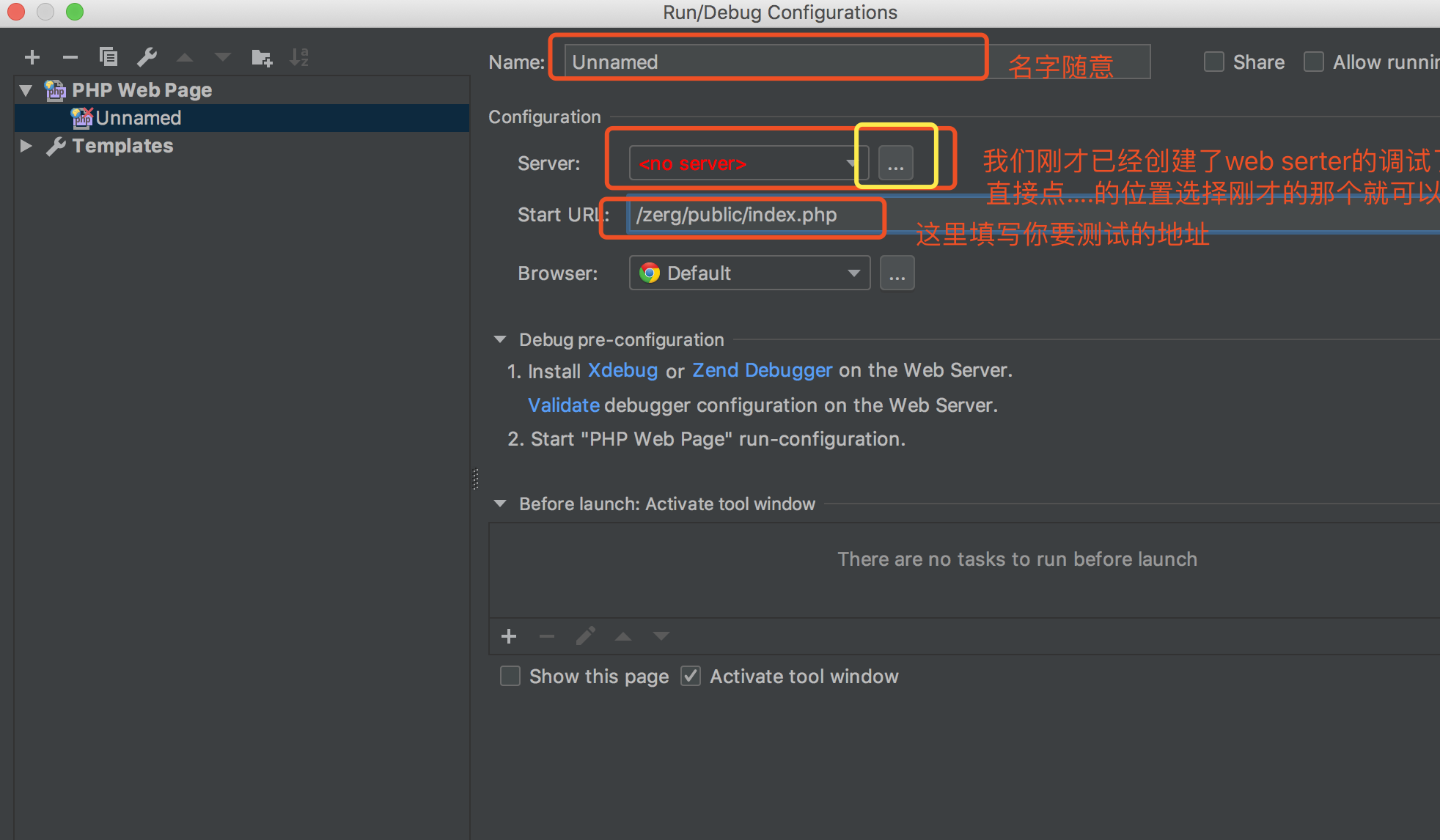Add a new configuration with the plus icon
The width and height of the screenshot is (1440, 840).
(x=32, y=57)
